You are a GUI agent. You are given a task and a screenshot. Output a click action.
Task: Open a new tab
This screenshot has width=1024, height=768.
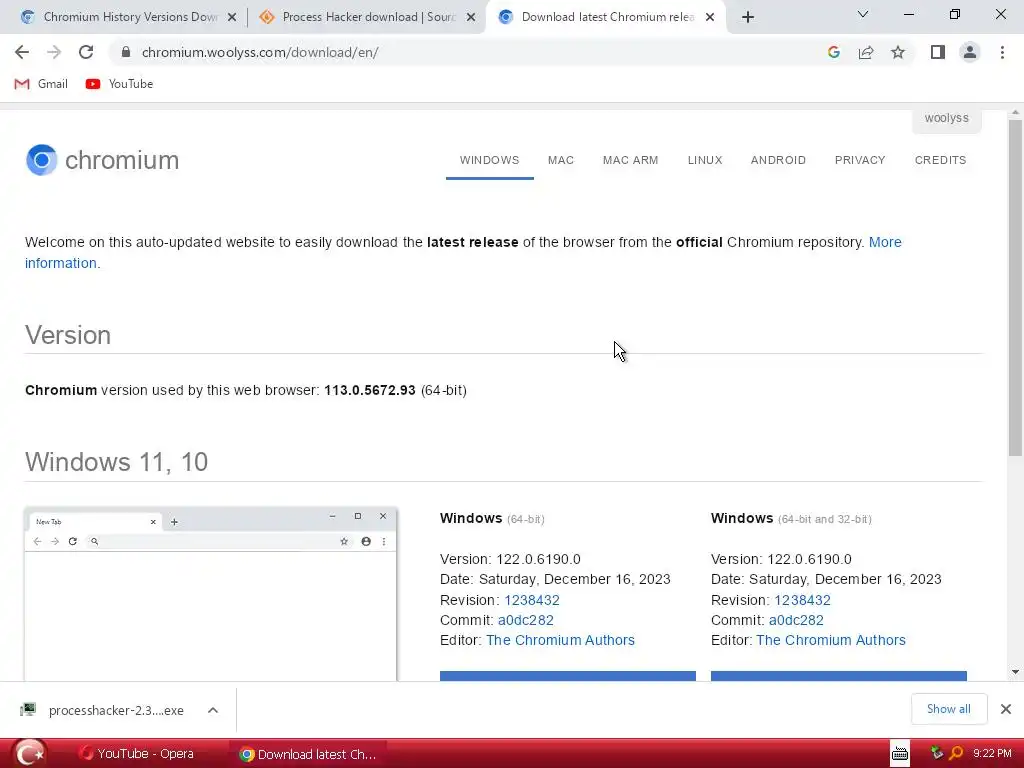[748, 18]
